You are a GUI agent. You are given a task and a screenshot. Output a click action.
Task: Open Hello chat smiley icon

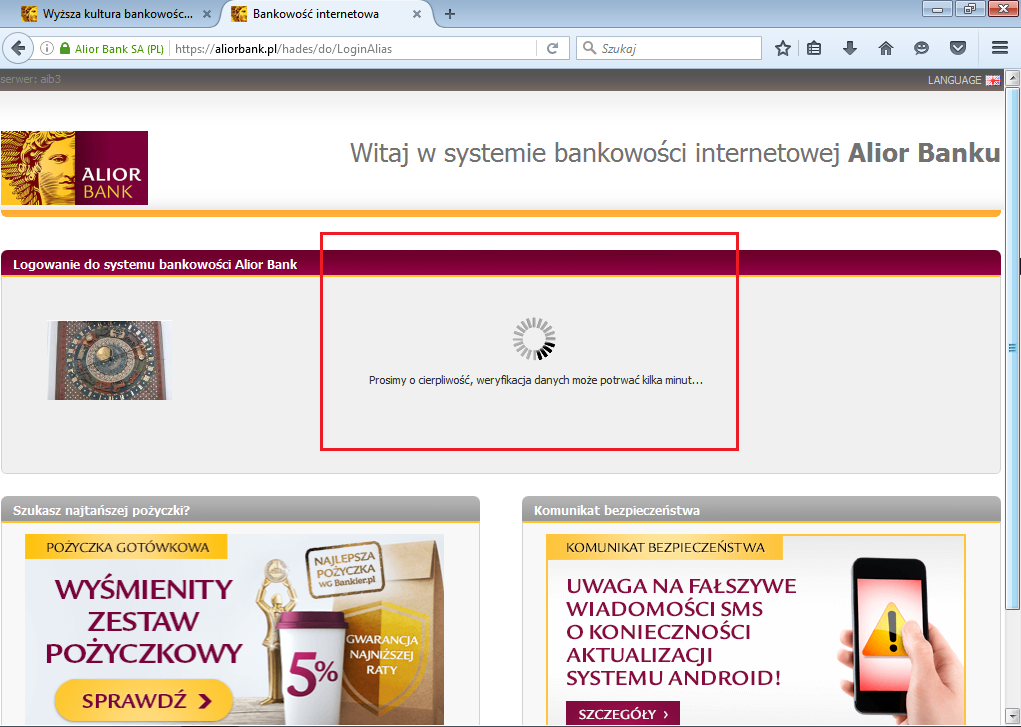pyautogui.click(x=921, y=48)
